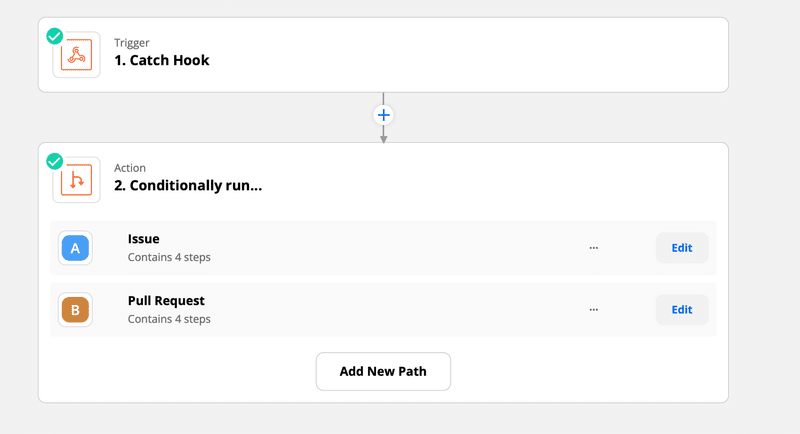Expand the '2. Conditionally run...' step title
800x434 pixels.
click(x=188, y=185)
